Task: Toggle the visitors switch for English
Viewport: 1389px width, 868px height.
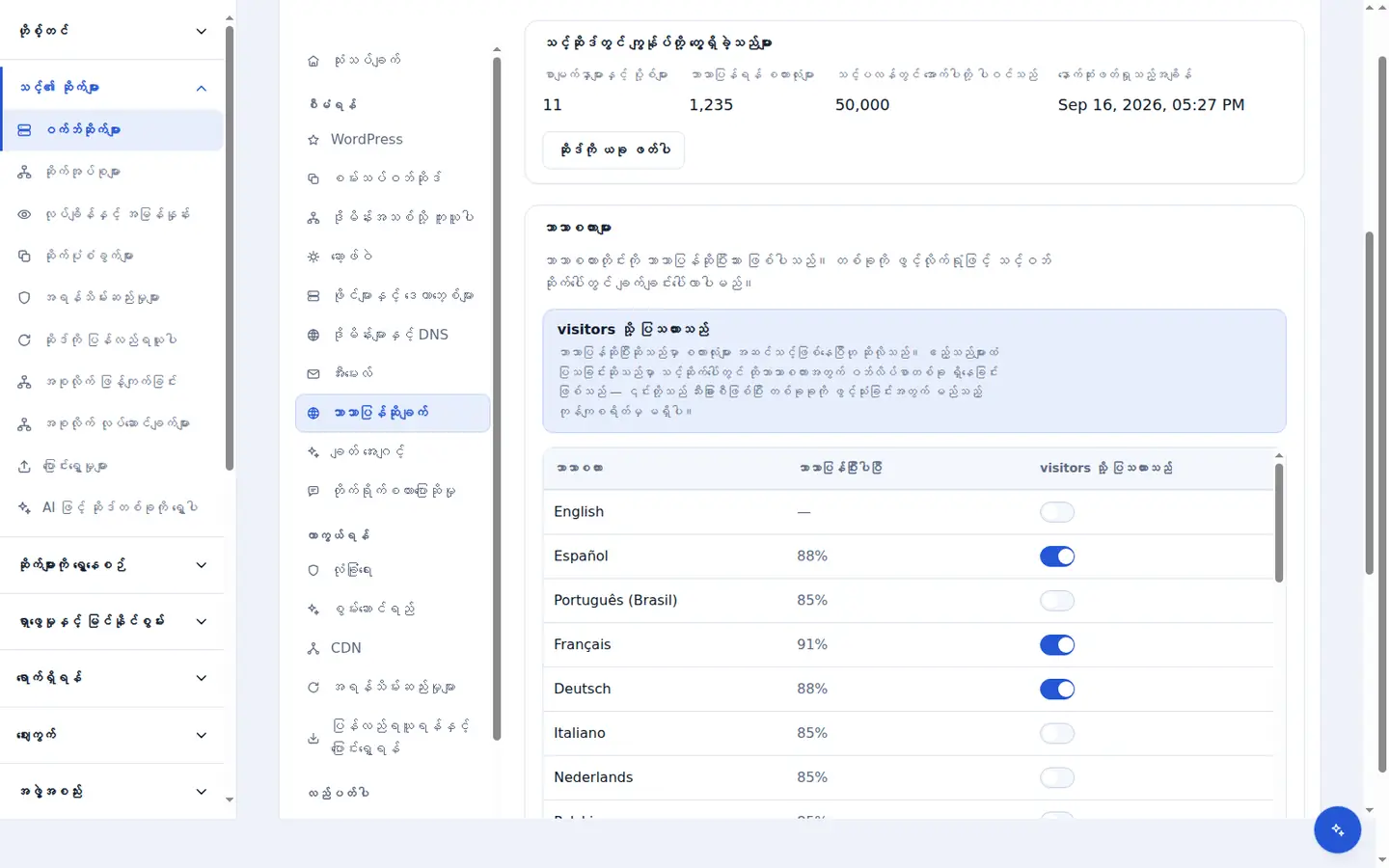Action: coord(1057,512)
